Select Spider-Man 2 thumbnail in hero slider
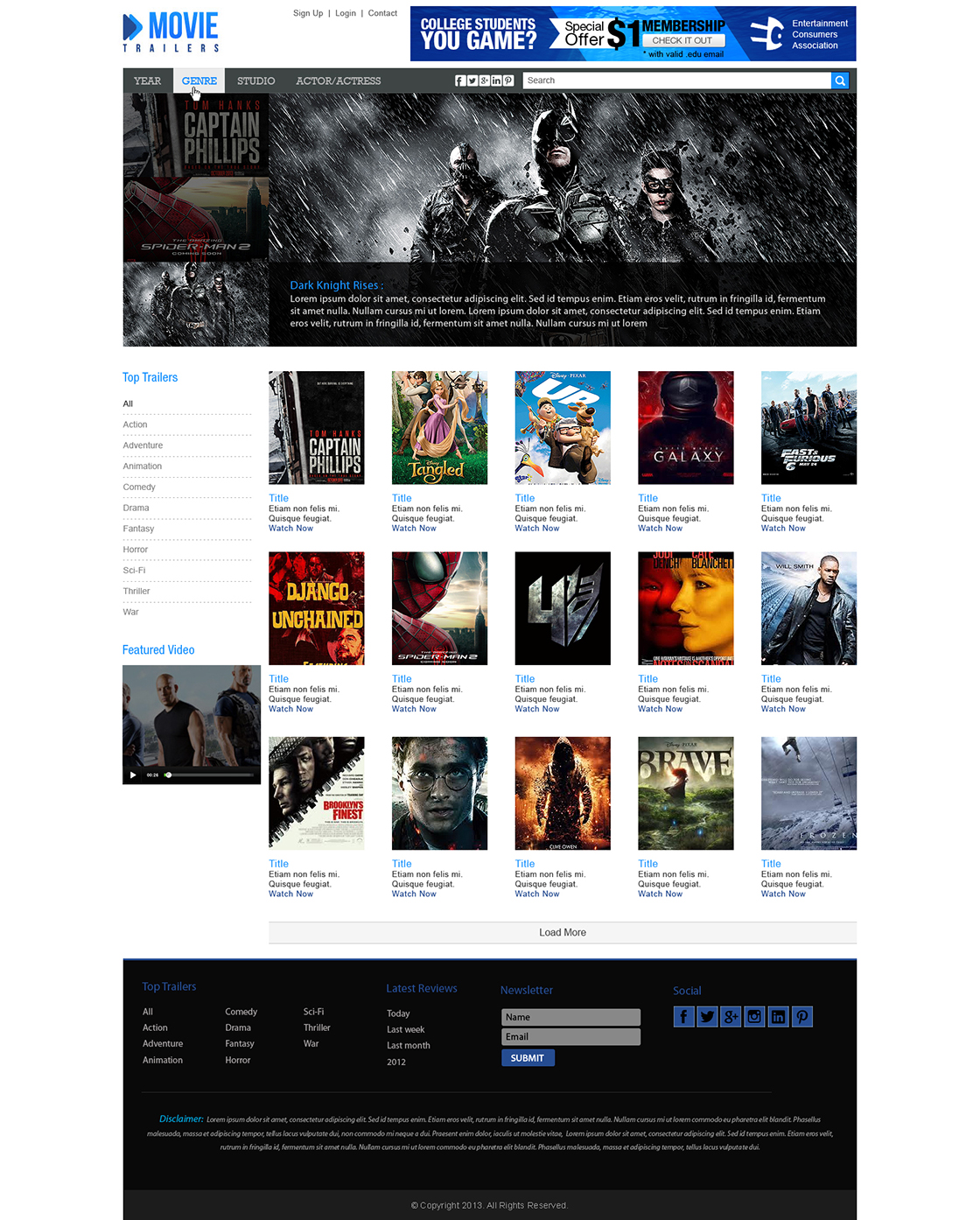This screenshot has height=1220, width=980. pos(196,220)
